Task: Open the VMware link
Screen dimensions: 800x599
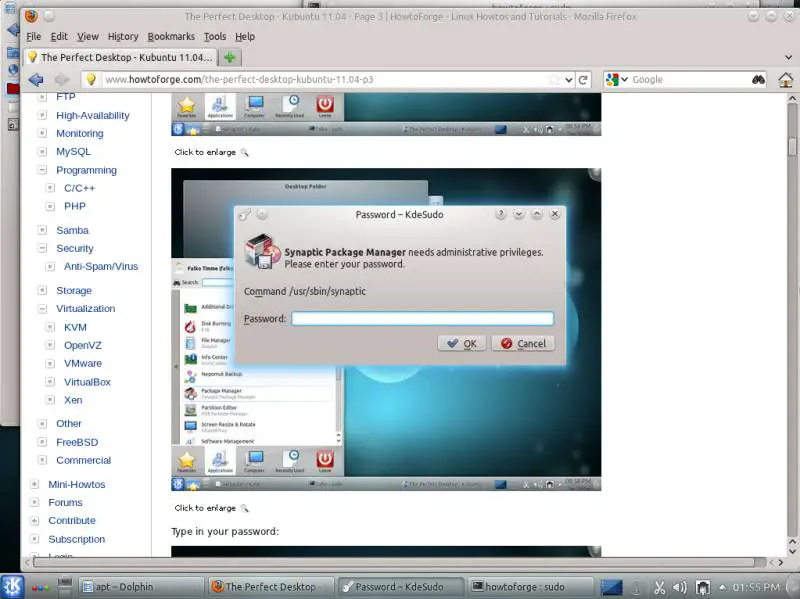Action: coord(83,363)
